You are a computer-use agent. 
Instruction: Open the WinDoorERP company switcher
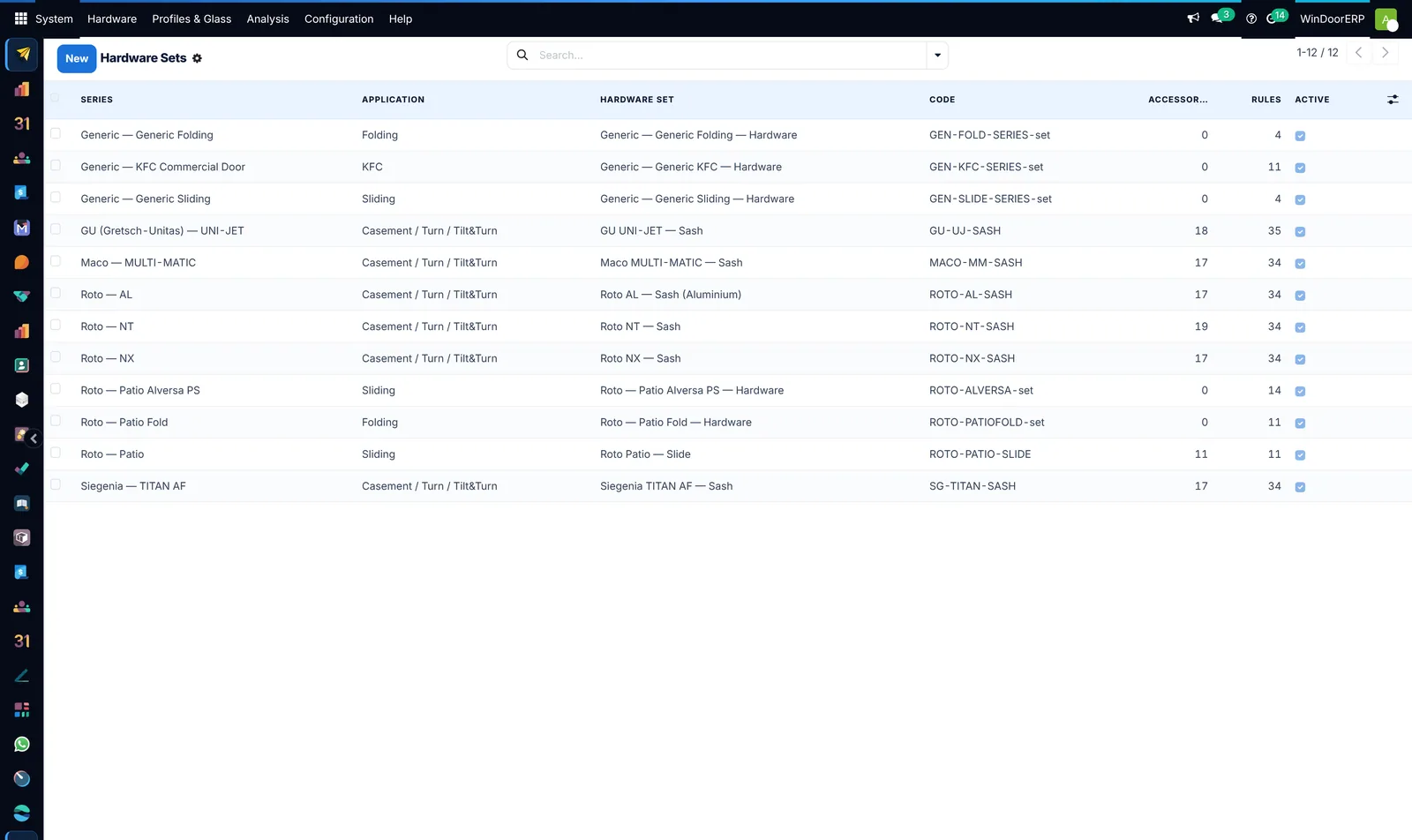pyautogui.click(x=1332, y=19)
